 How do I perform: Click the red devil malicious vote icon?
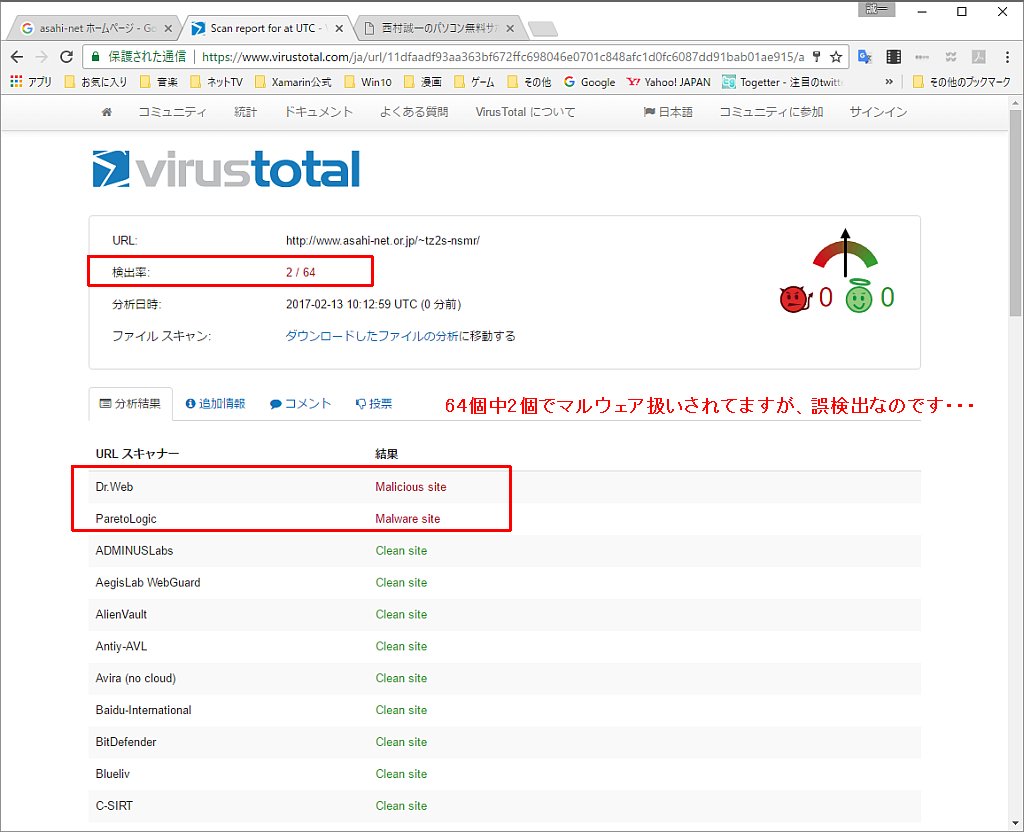[x=794, y=299]
